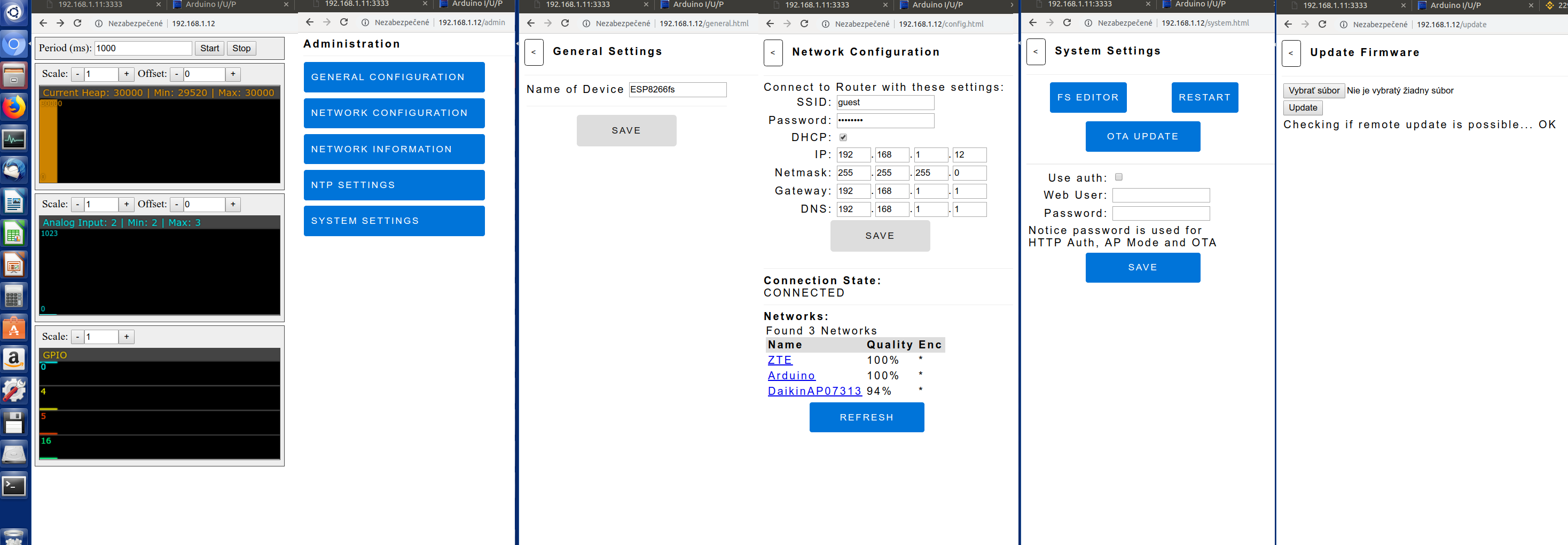Image resolution: width=1568 pixels, height=545 pixels.
Task: Decrease Scale for the GPIO graph
Action: click(78, 337)
